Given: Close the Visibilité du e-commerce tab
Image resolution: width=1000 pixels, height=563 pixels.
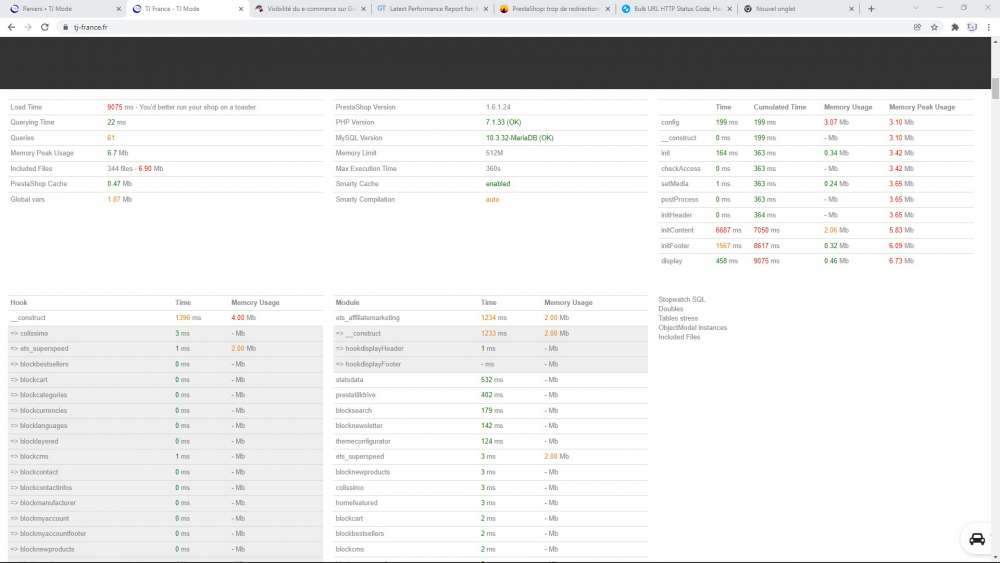Looking at the screenshot, I should 364,9.
